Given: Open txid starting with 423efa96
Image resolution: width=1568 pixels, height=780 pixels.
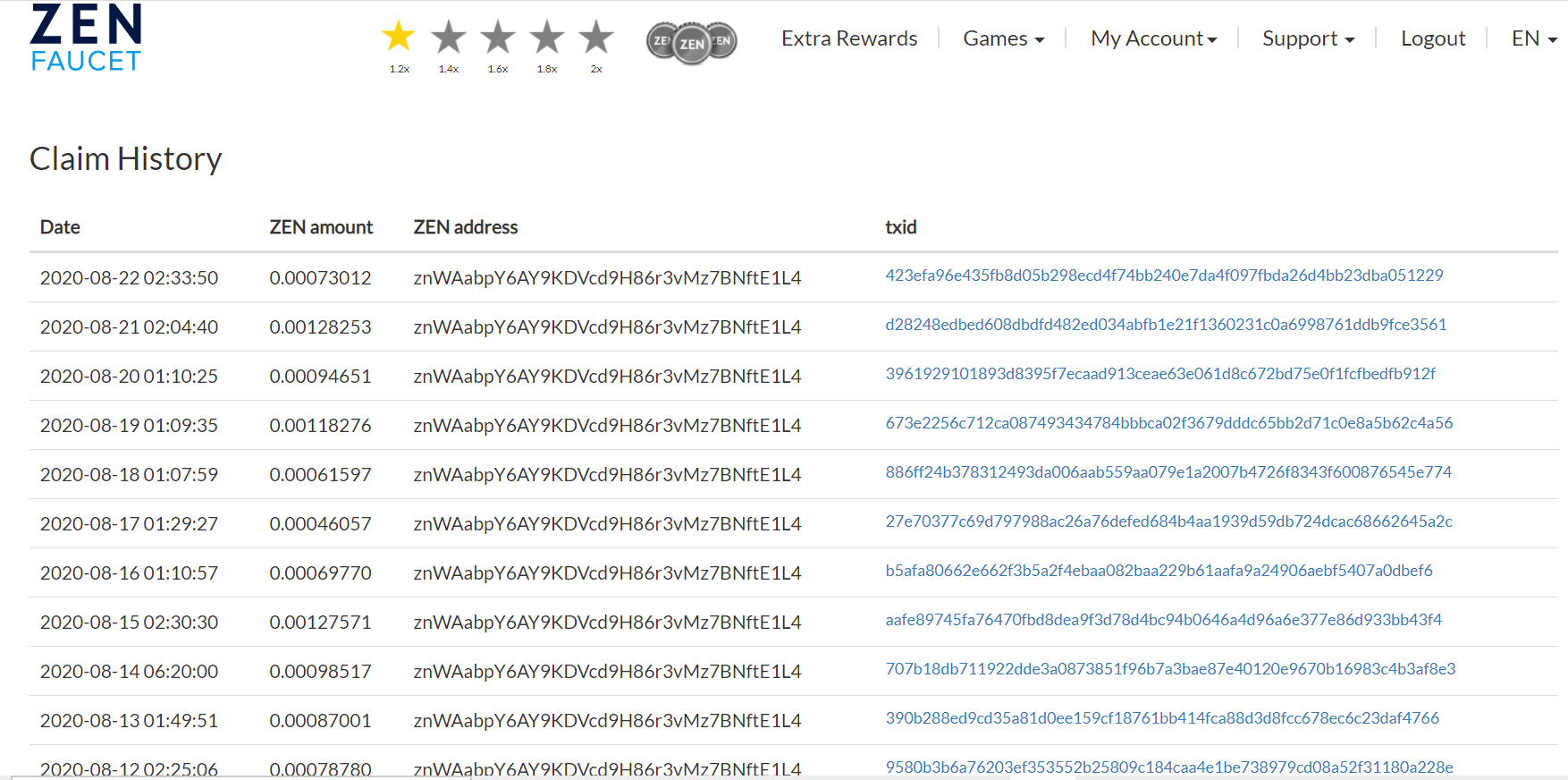Looking at the screenshot, I should (1164, 276).
